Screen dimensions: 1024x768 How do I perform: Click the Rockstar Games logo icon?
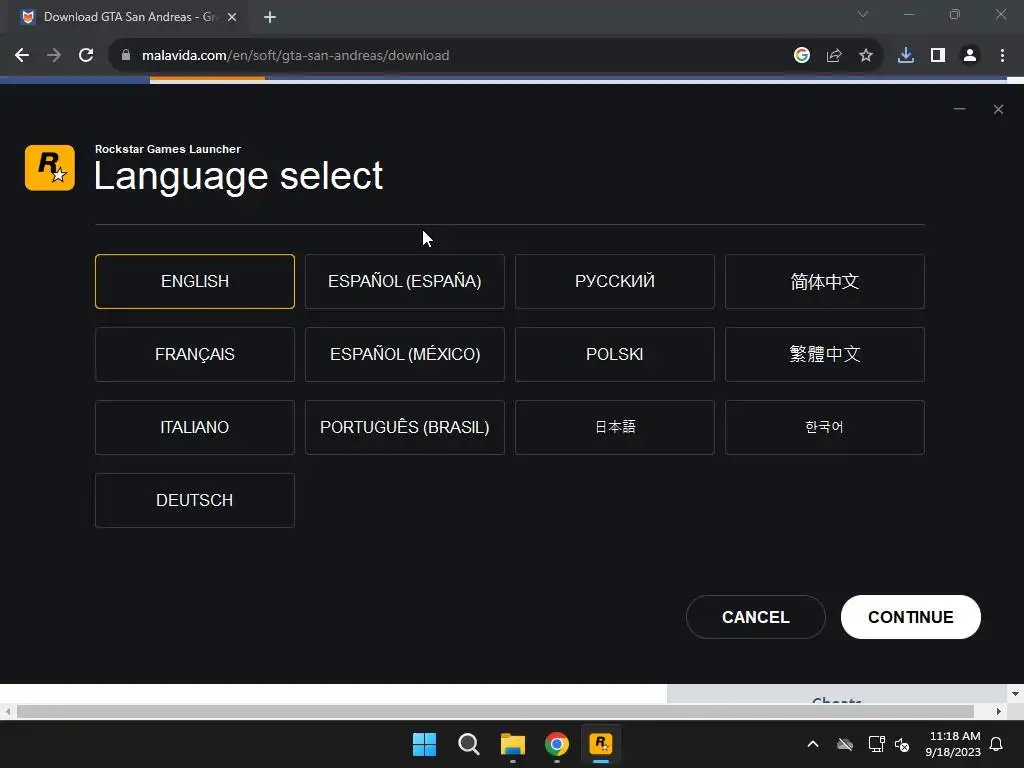click(x=50, y=168)
